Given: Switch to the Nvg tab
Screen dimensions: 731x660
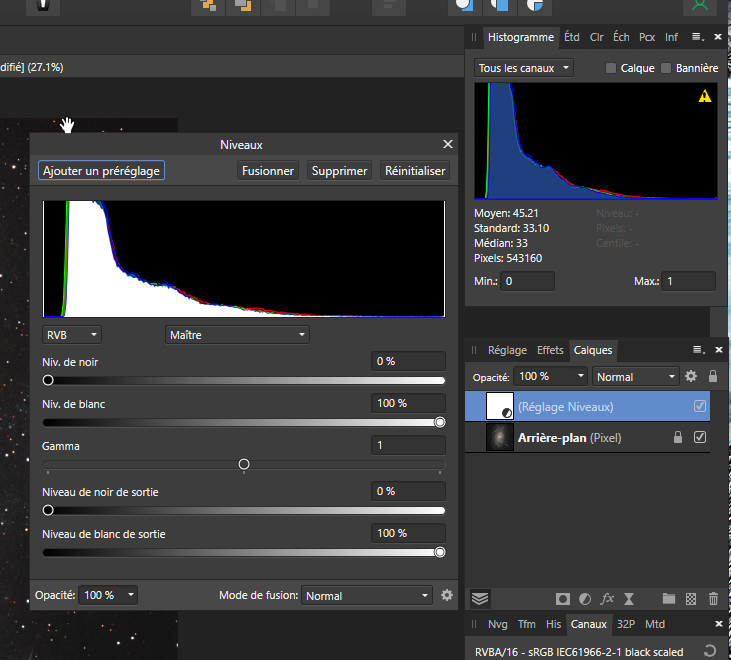Looking at the screenshot, I should point(497,624).
